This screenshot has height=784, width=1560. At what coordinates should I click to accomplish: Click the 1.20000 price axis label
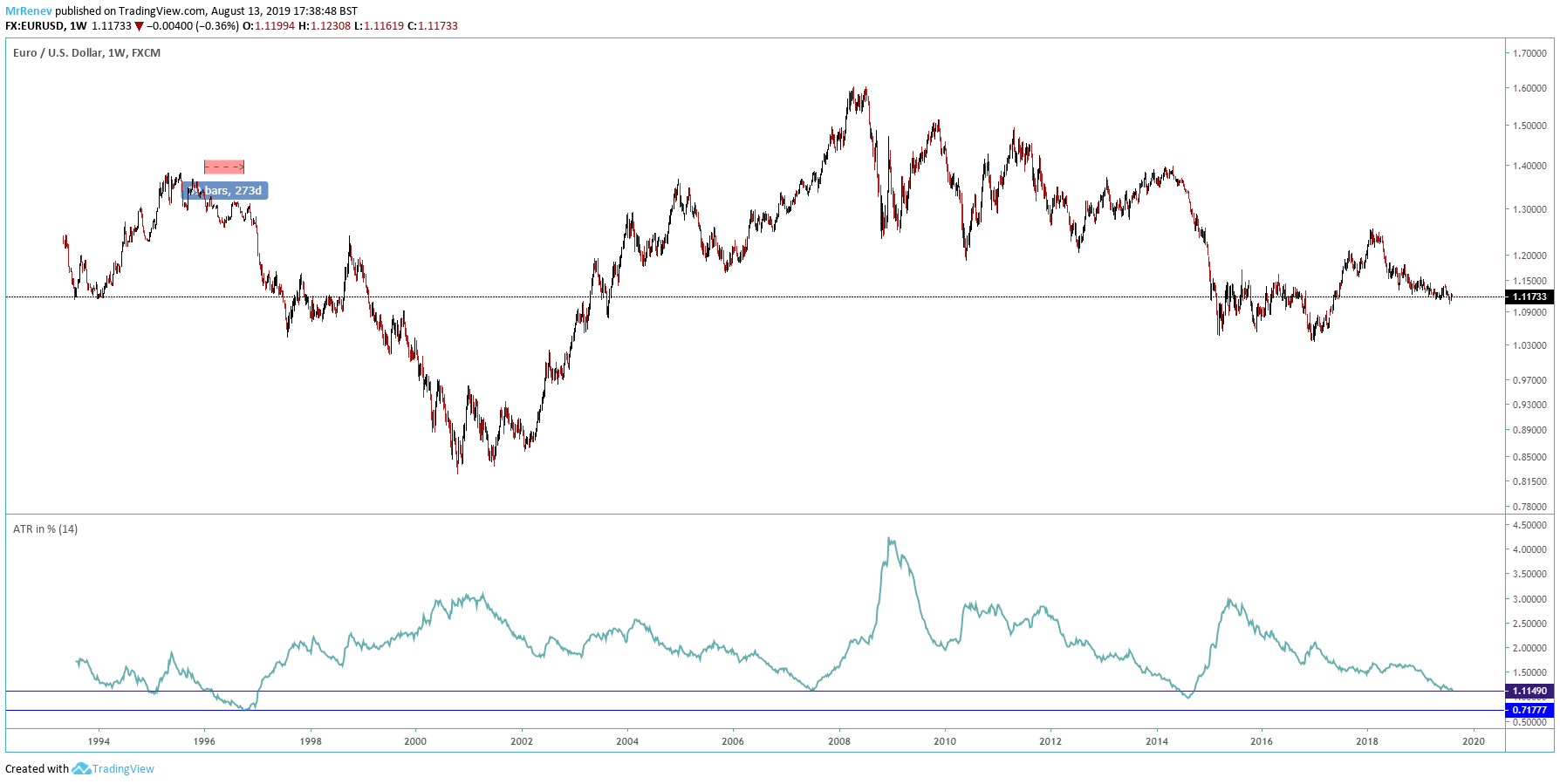[x=1529, y=256]
